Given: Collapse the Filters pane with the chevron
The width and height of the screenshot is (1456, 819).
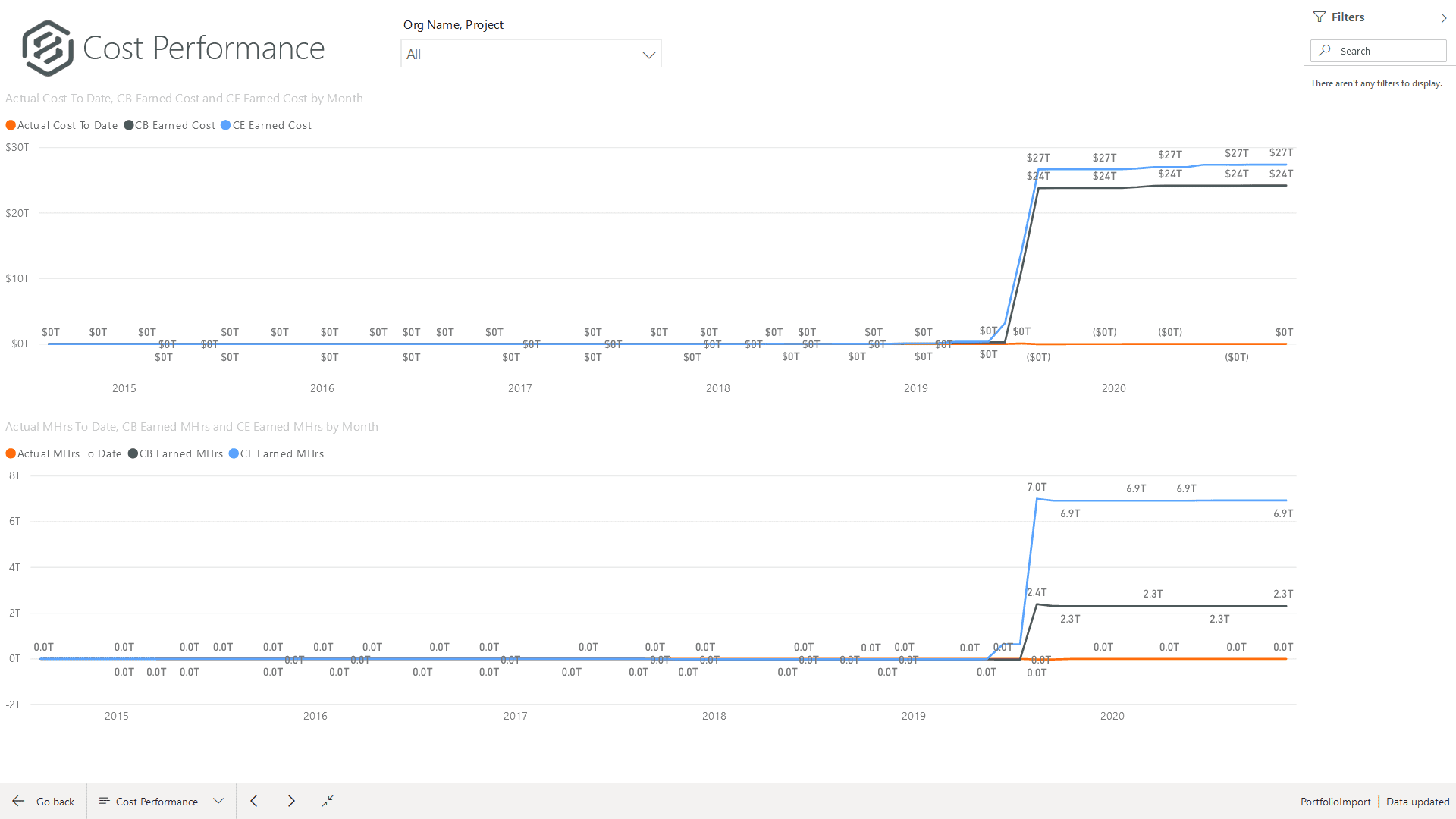Looking at the screenshot, I should pyautogui.click(x=1444, y=17).
